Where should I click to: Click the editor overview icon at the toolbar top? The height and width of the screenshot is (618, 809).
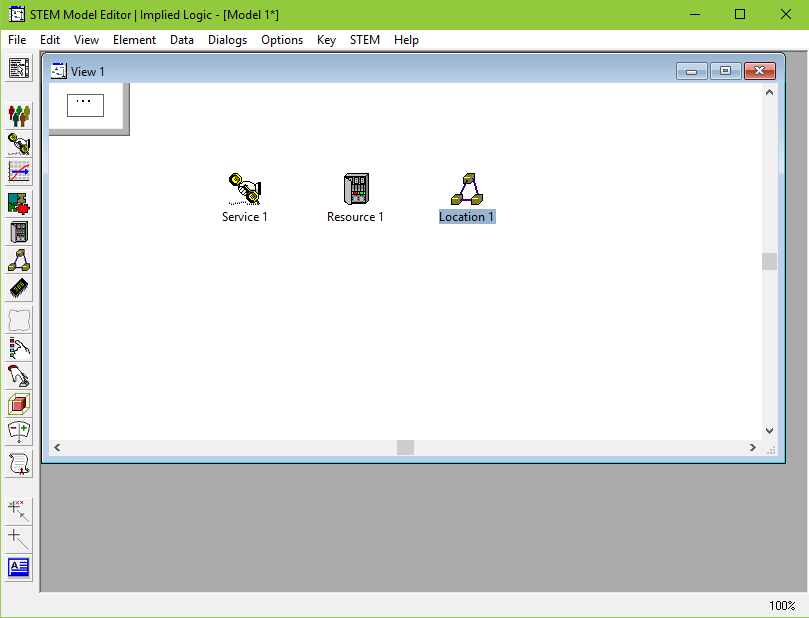[19, 68]
